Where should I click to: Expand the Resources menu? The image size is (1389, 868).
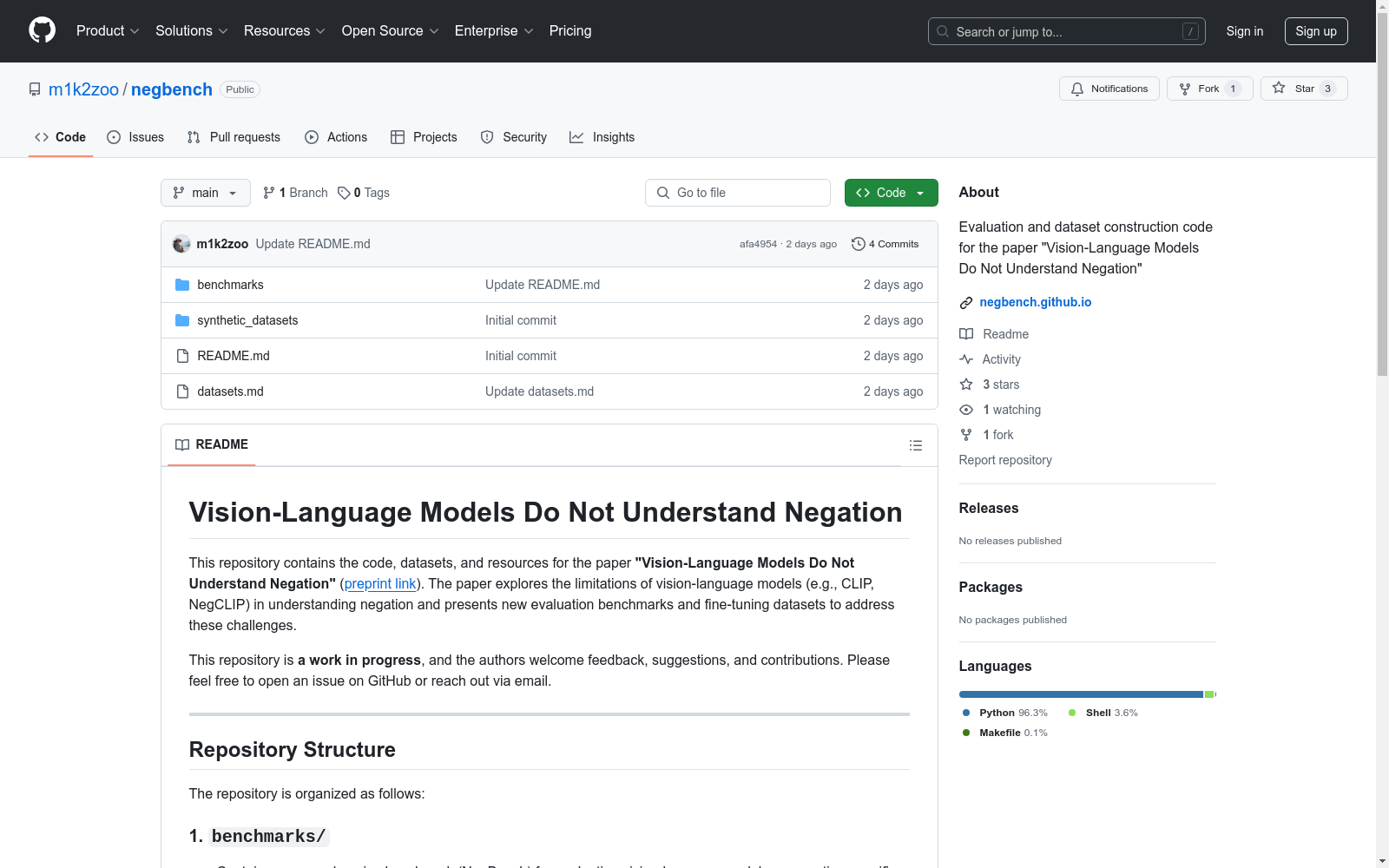click(x=285, y=31)
